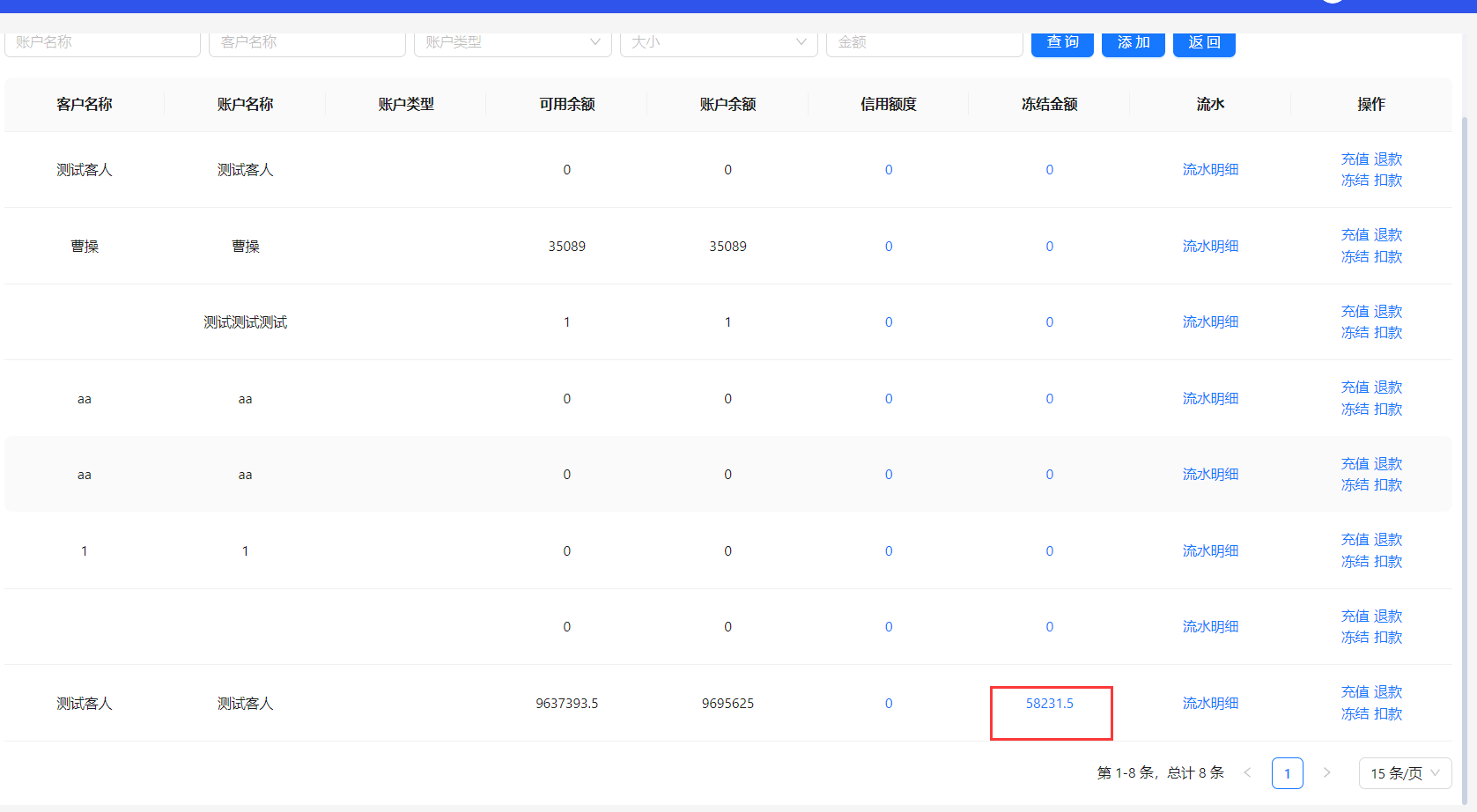This screenshot has width=1477, height=812.
Task: Click the 可用余额 column header
Action: tap(567, 104)
